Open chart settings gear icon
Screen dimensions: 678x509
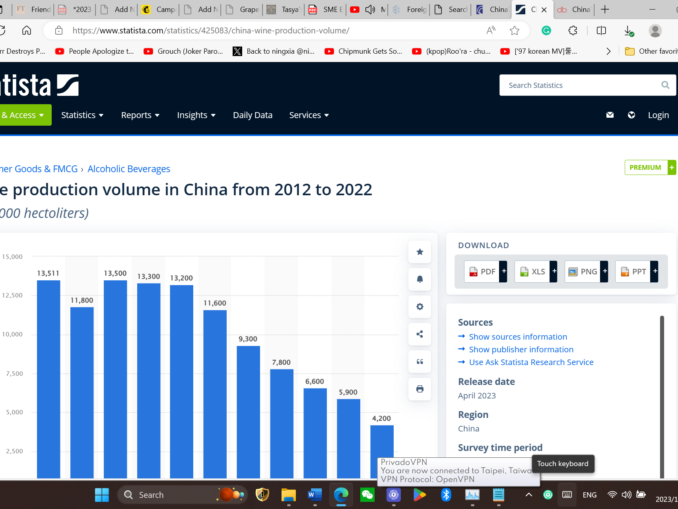coord(420,306)
